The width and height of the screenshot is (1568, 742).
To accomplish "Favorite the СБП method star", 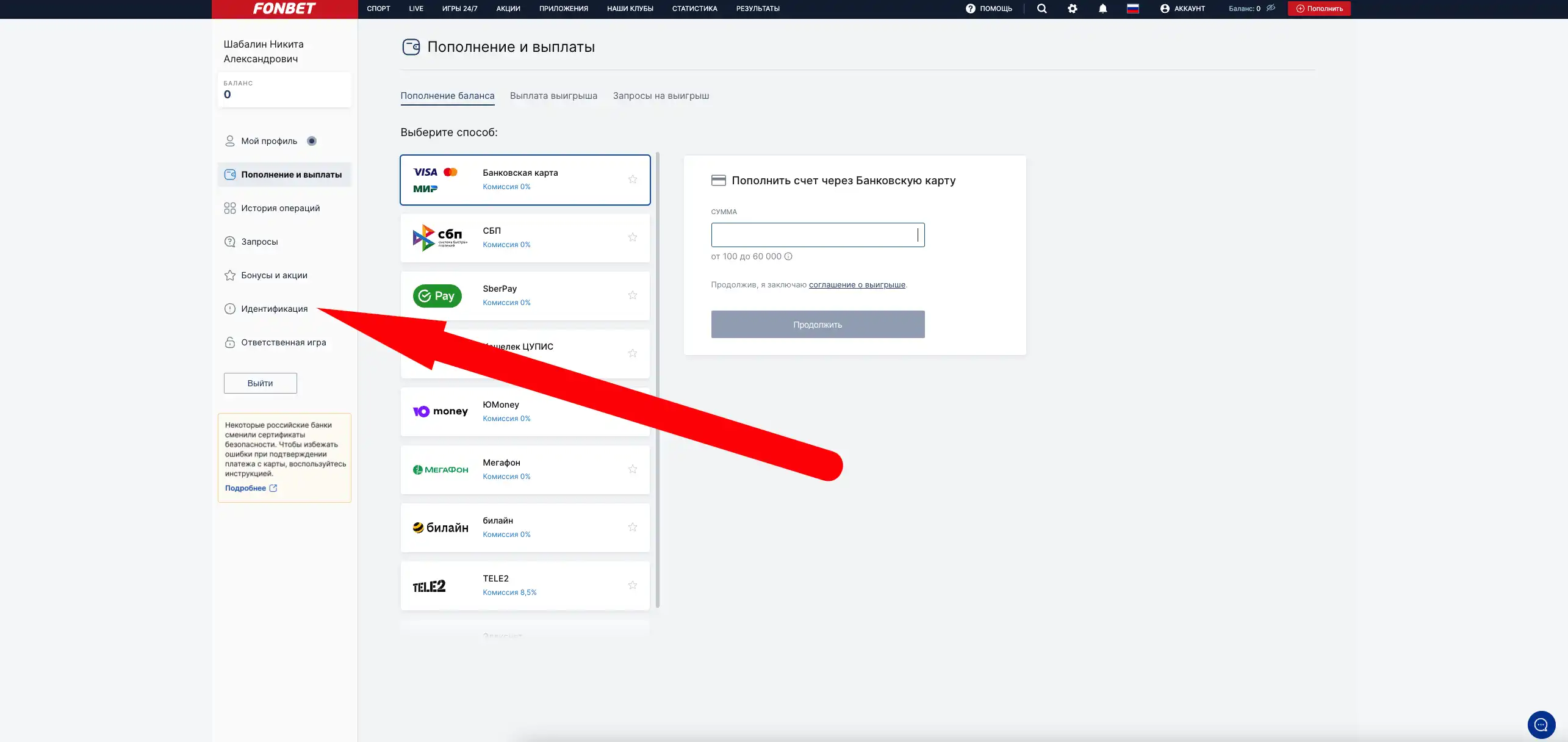I will point(633,237).
